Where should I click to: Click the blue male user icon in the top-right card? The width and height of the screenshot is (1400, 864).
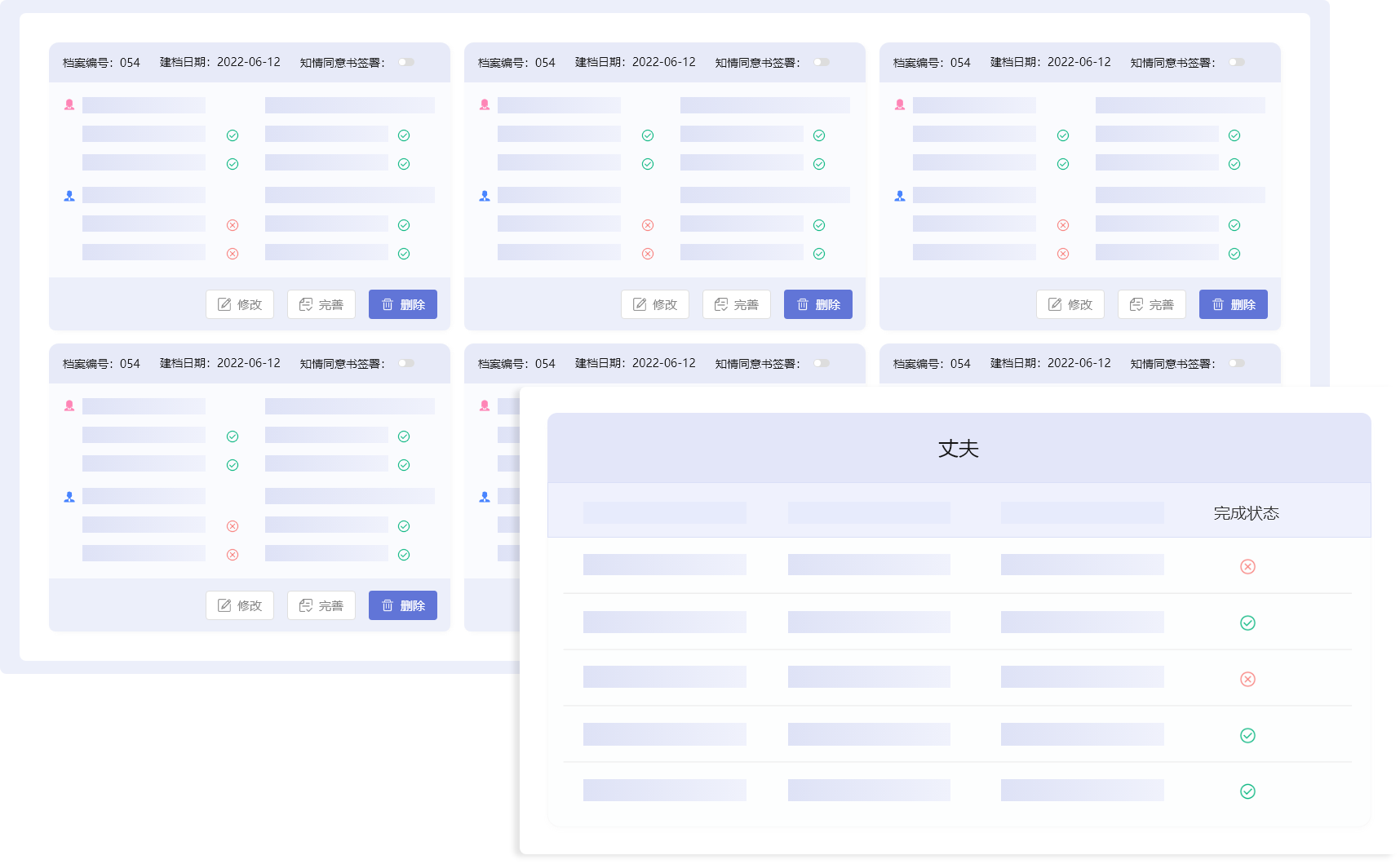point(900,196)
